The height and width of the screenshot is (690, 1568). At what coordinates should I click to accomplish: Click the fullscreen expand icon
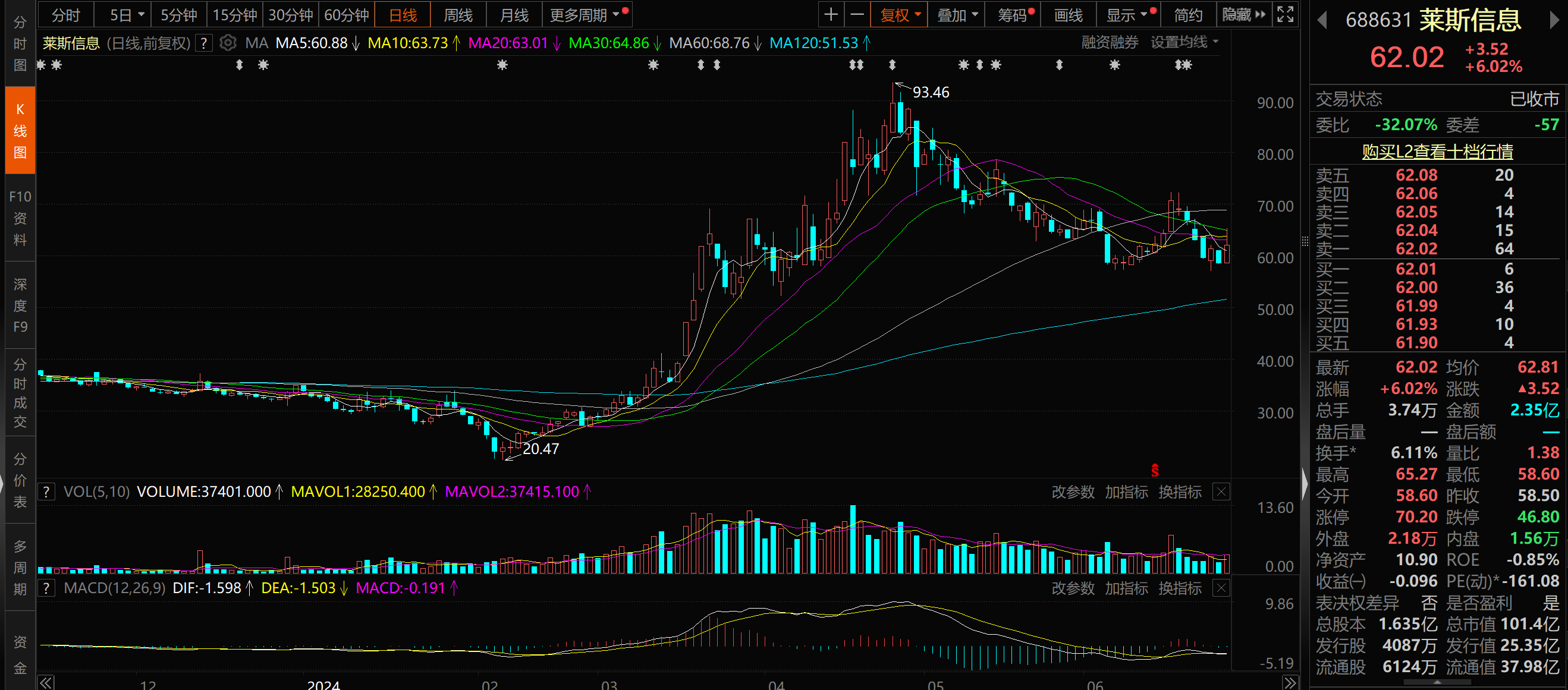[1285, 15]
